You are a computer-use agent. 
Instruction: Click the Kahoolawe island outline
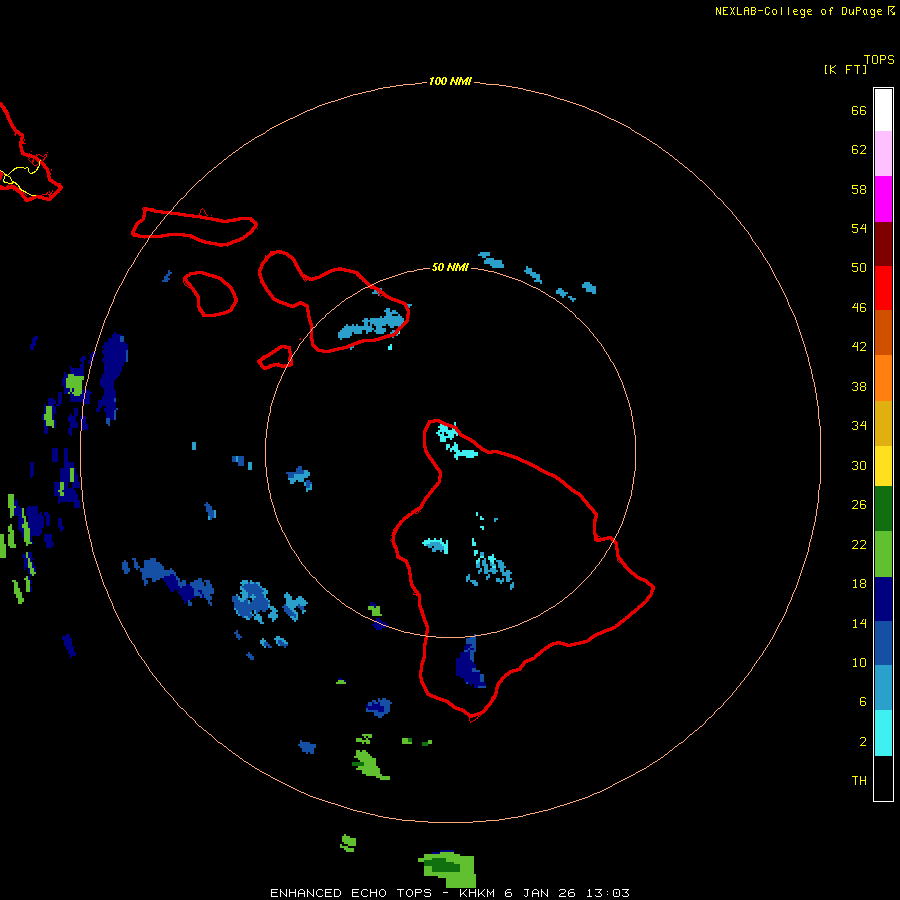tap(275, 357)
